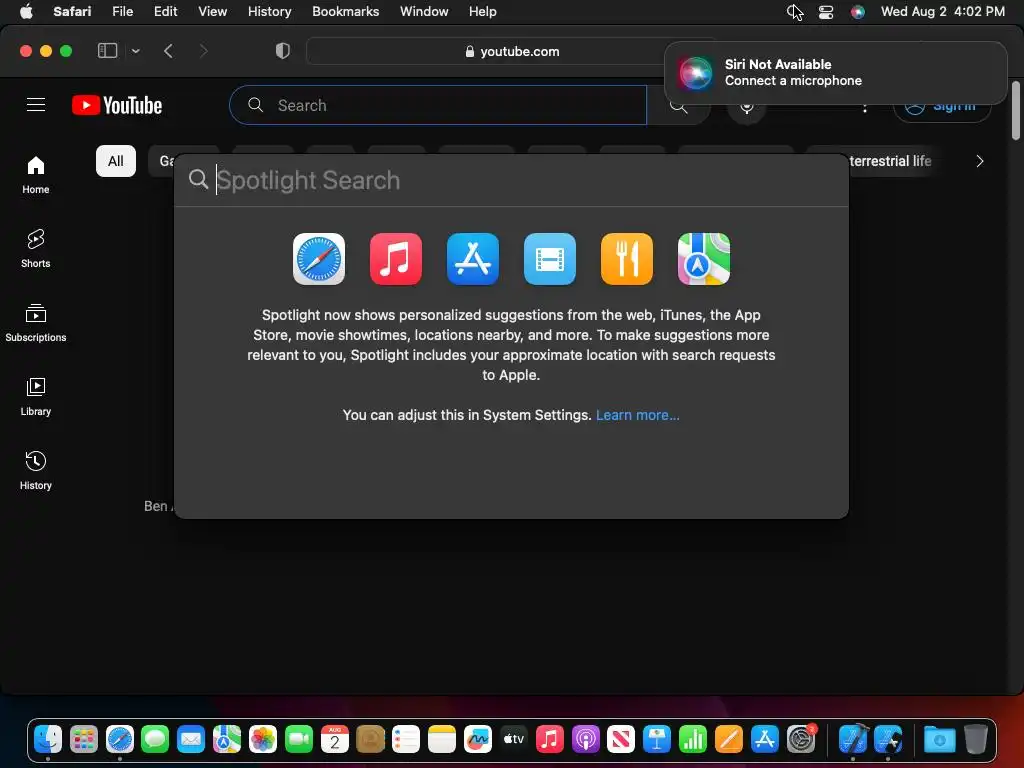Open Launchpad from the Dock
The width and height of the screenshot is (1024, 768).
(x=84, y=739)
